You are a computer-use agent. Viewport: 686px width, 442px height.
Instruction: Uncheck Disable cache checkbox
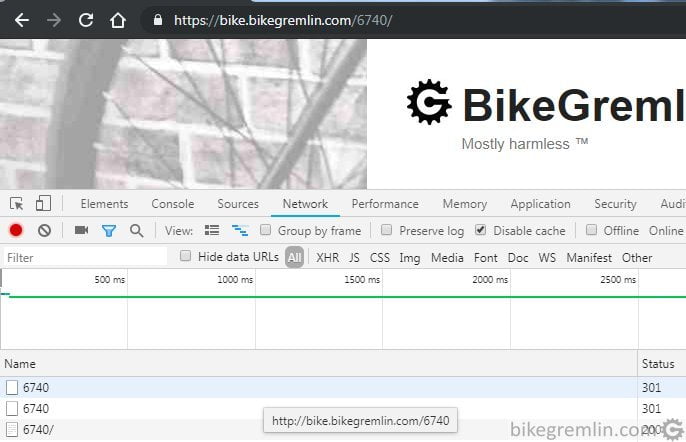coord(480,230)
